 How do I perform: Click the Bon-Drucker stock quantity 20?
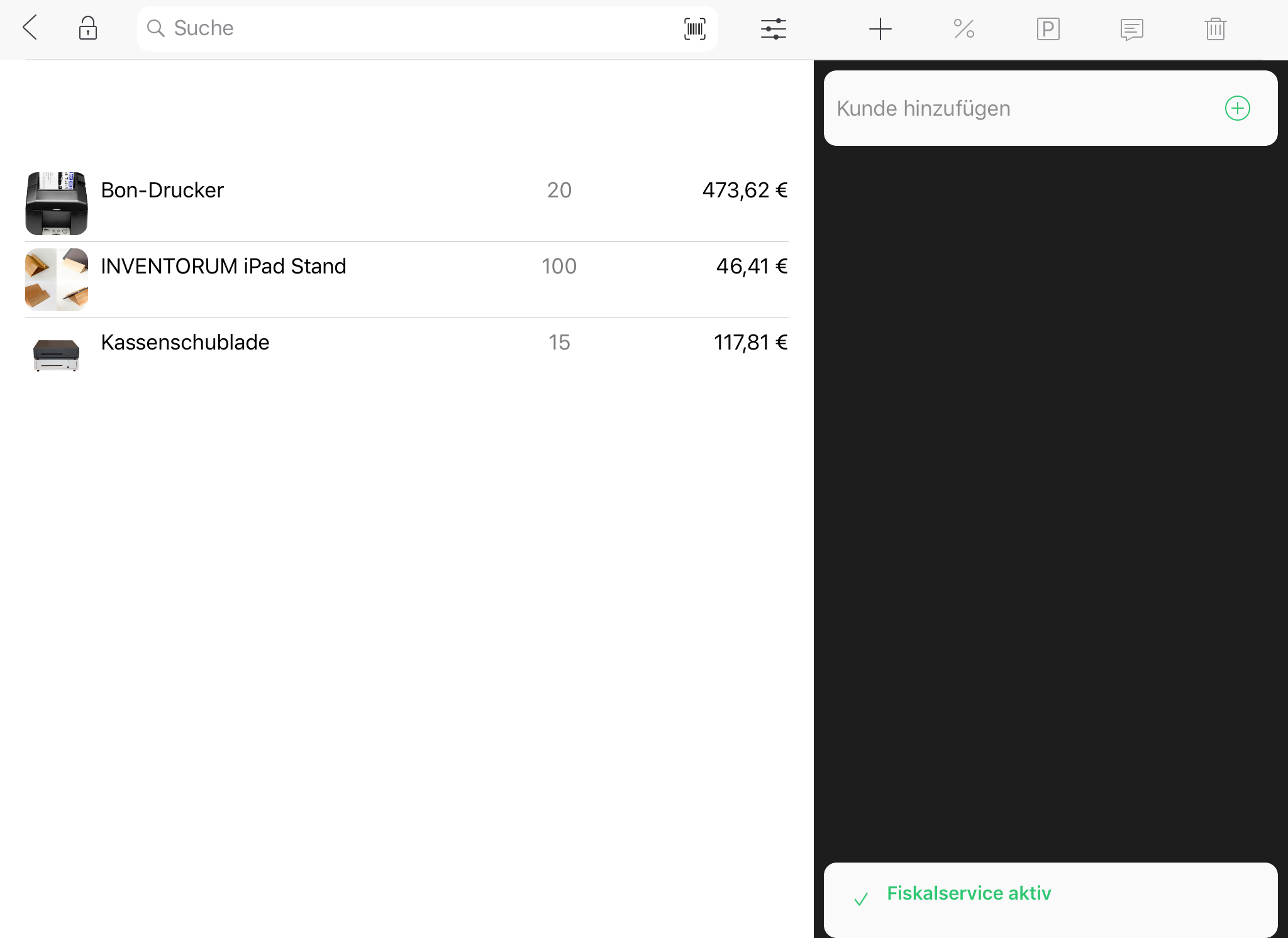[559, 190]
